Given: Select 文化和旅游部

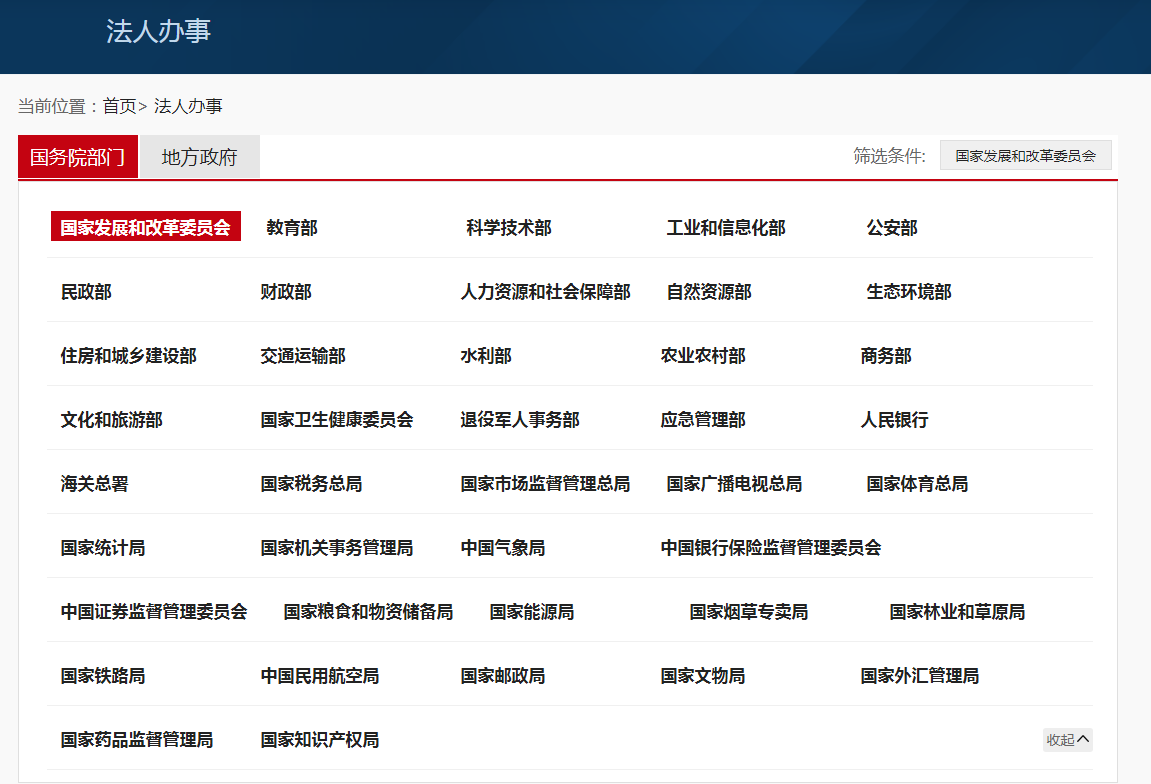Looking at the screenshot, I should pos(112,420).
